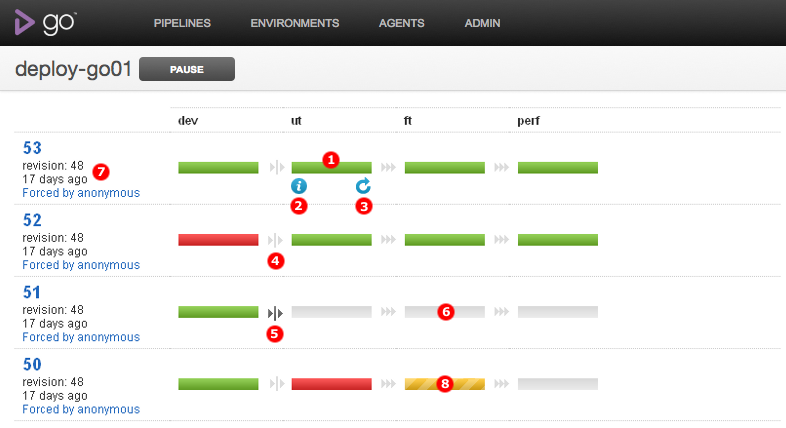The image size is (786, 428).
Task: Click manual gate icon before ut in pipeline 53
Action: pyautogui.click(x=275, y=168)
